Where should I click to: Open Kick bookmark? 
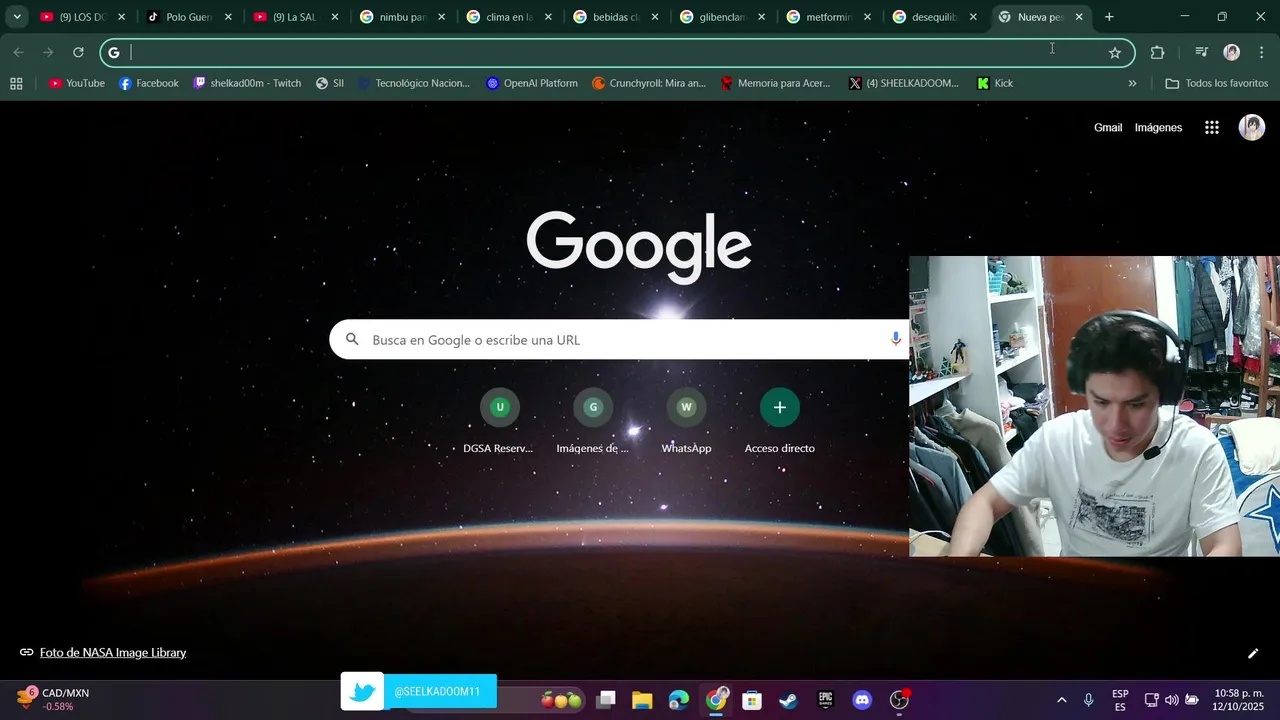(995, 83)
